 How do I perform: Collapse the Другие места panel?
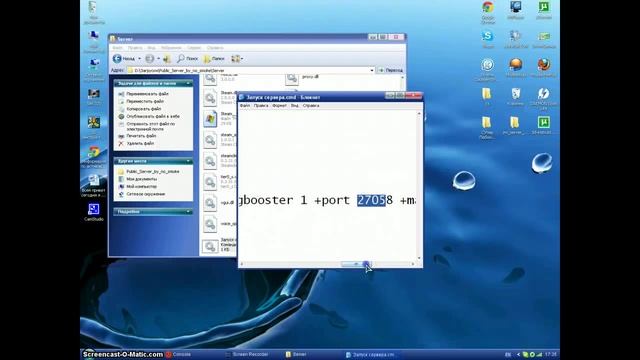188,161
